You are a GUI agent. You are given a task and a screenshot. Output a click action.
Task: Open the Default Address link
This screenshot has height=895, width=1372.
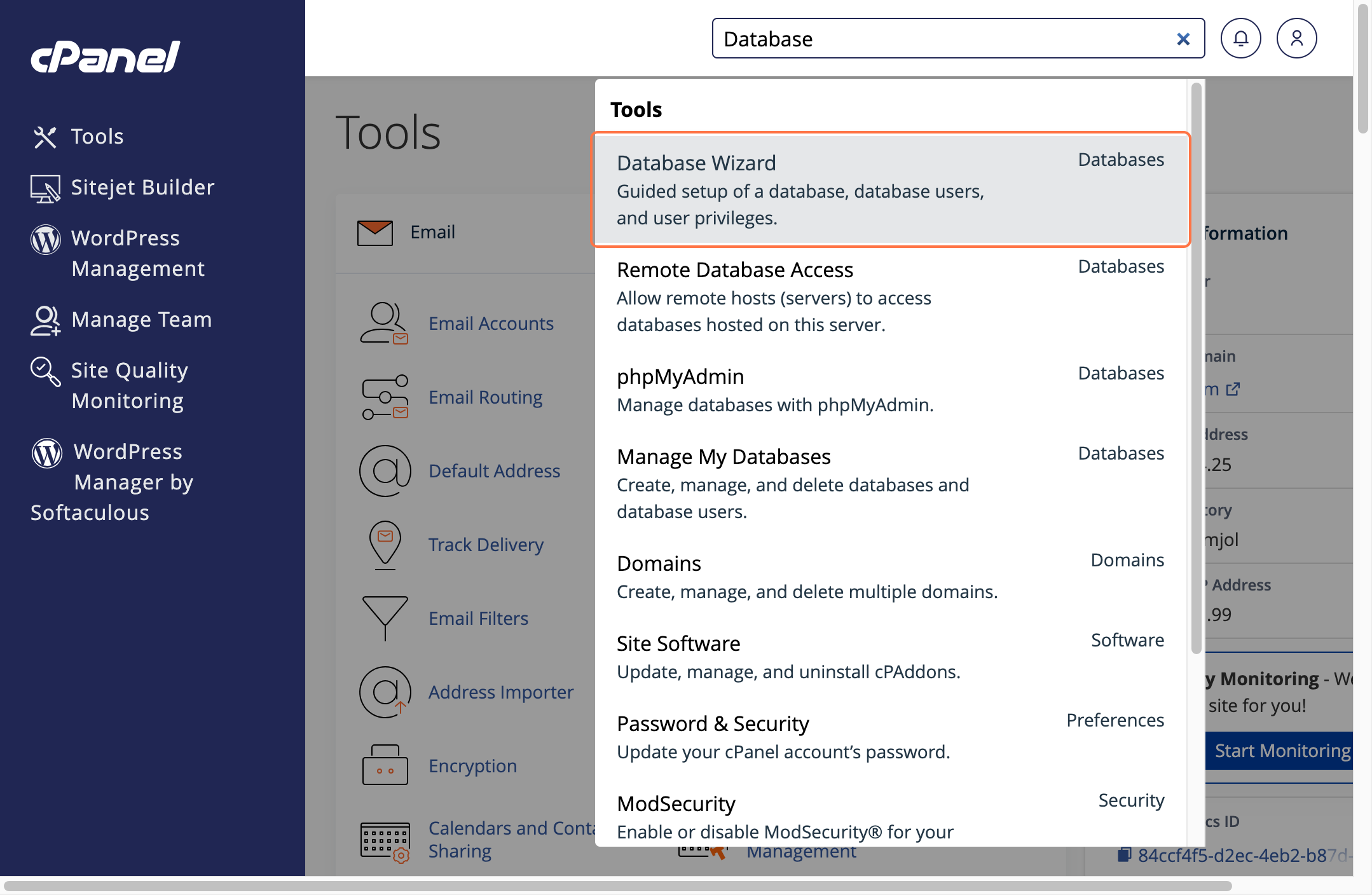[x=494, y=471]
